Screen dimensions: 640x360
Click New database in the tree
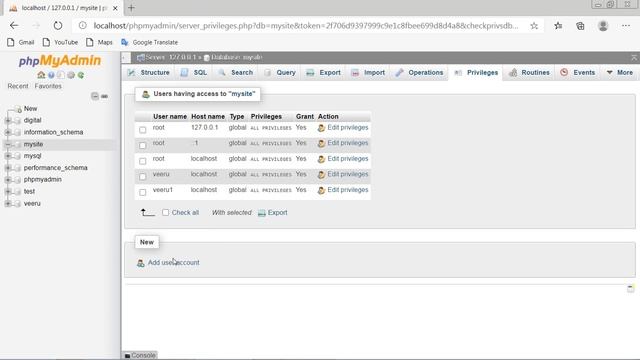coord(30,109)
